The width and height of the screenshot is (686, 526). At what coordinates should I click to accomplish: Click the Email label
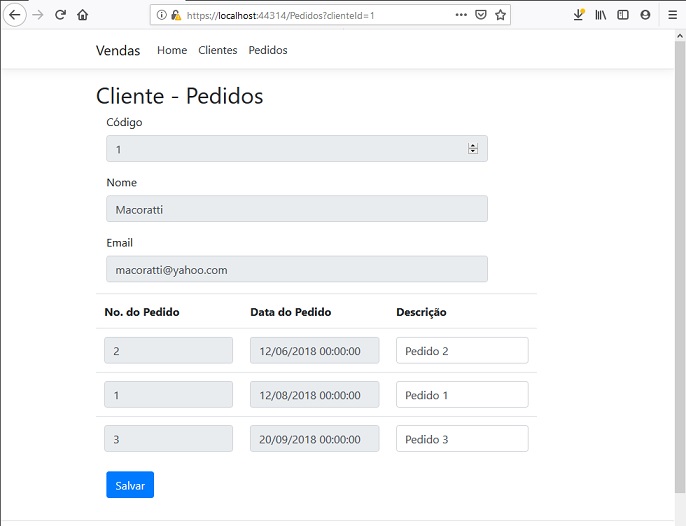pyautogui.click(x=119, y=243)
